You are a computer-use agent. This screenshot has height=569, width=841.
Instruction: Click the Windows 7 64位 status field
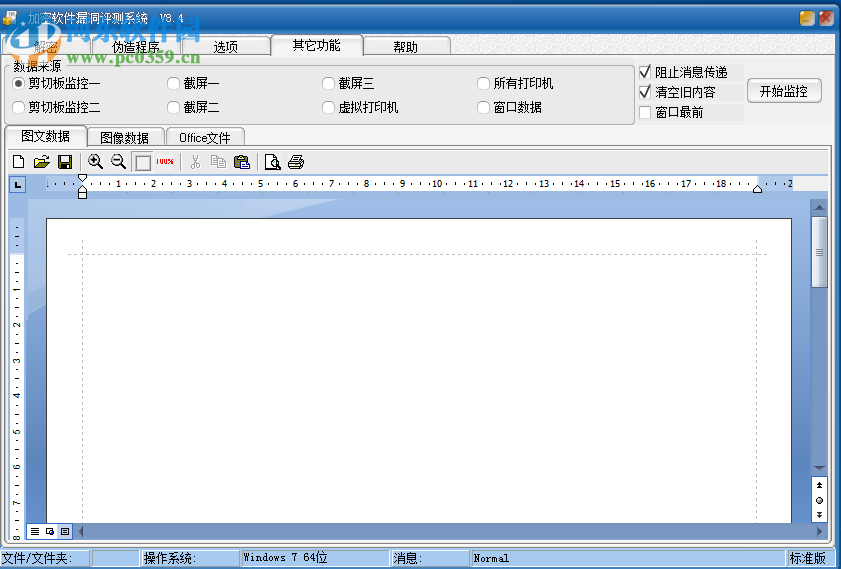(x=315, y=558)
